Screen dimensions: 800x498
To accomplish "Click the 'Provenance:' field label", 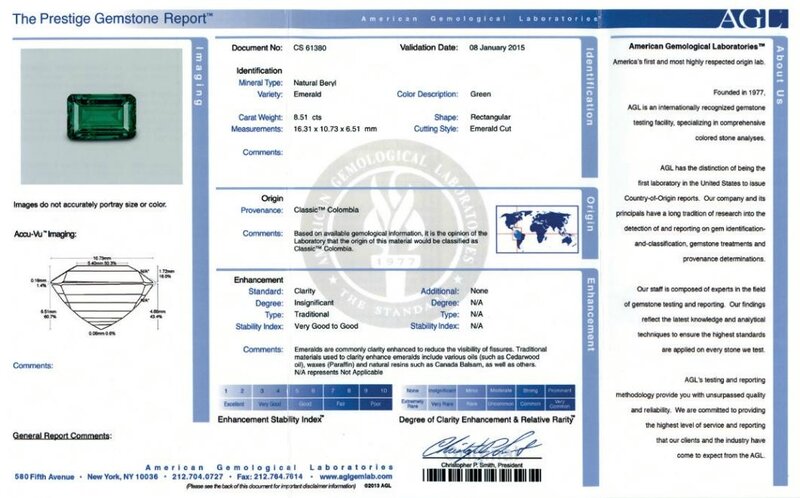I will 262,210.
